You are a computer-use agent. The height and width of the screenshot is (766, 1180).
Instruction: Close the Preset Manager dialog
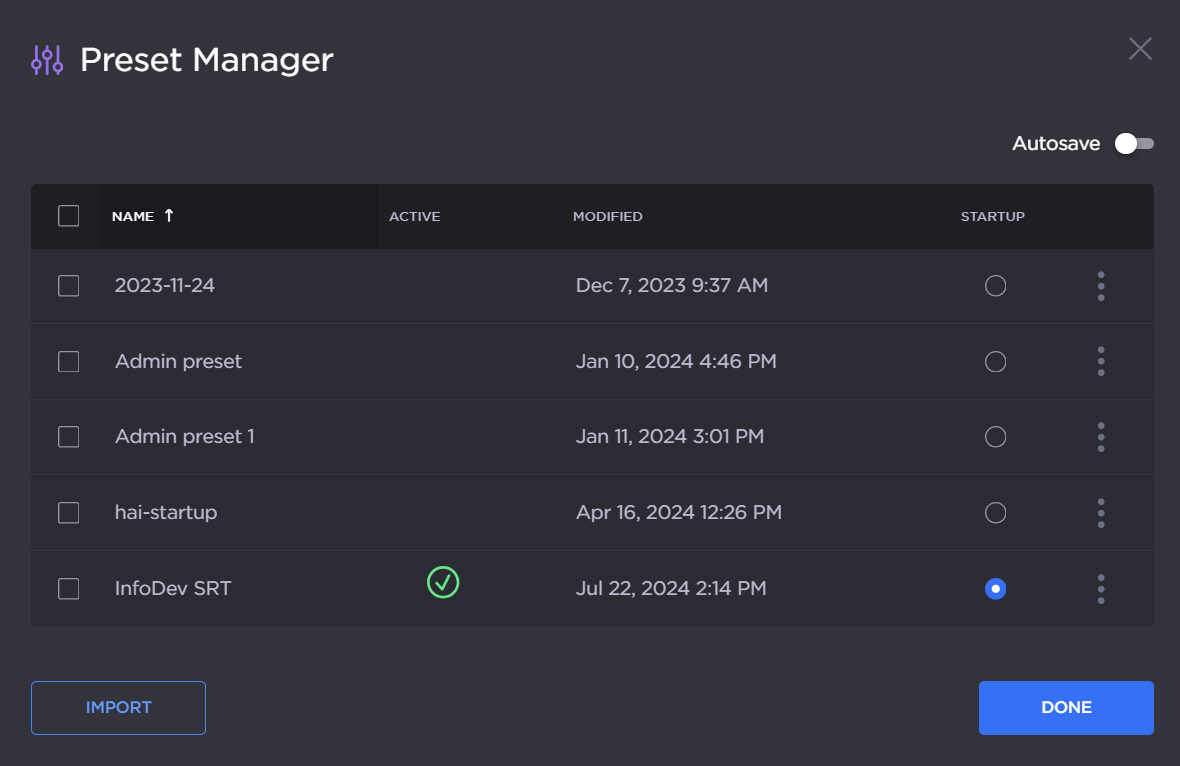coord(1140,49)
